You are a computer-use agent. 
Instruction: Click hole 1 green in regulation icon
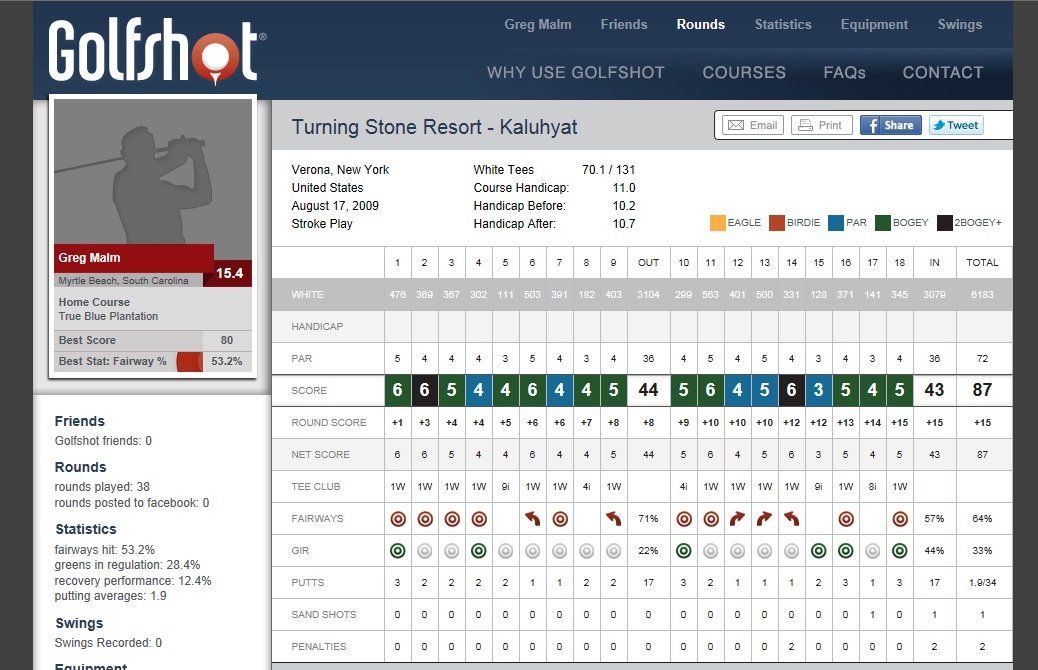[397, 550]
